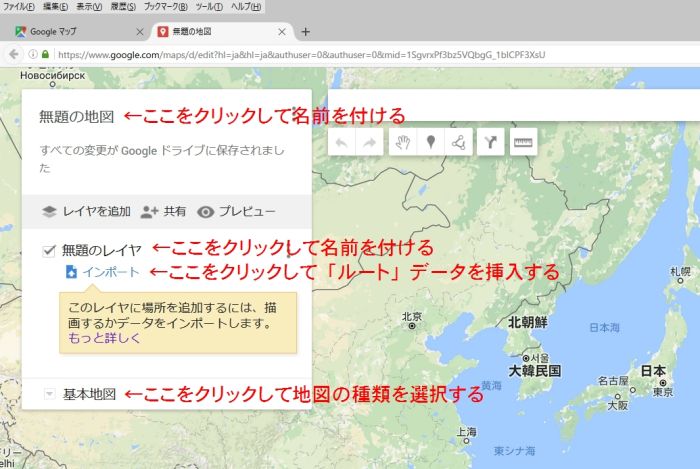
Task: Click the 日本 country label on map
Action: tap(653, 370)
